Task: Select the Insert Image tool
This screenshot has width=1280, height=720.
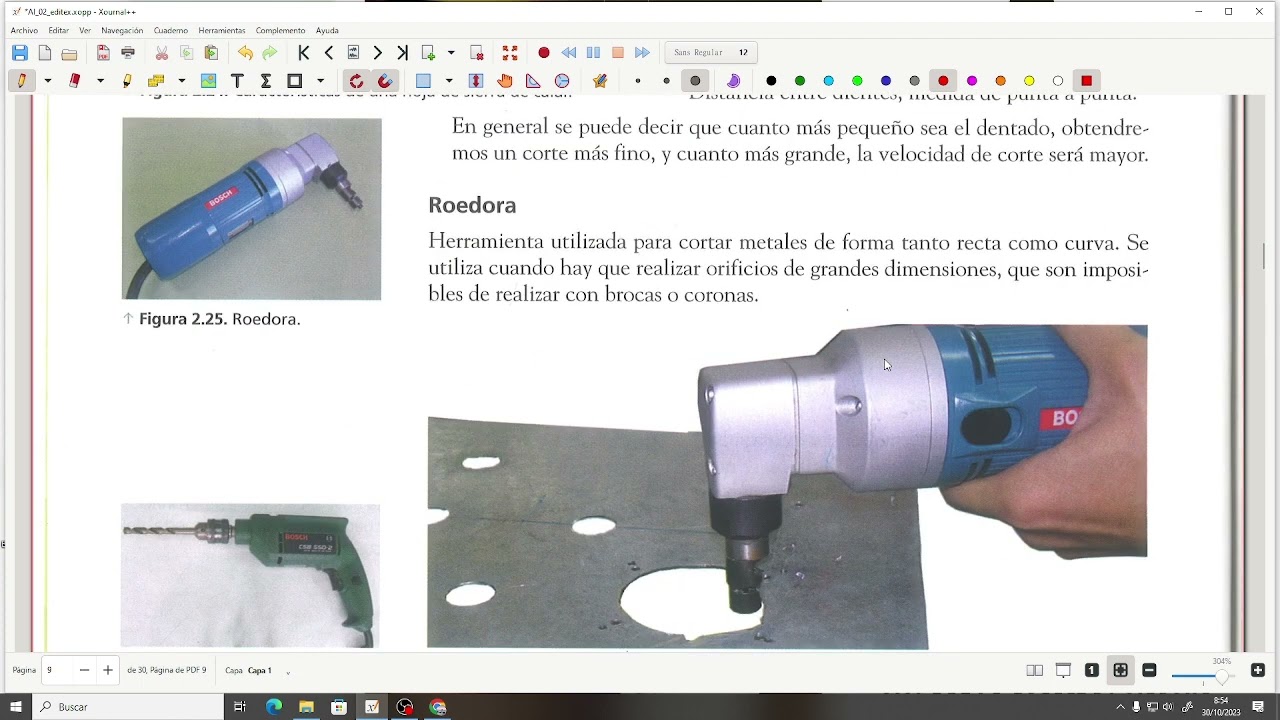Action: [x=208, y=81]
